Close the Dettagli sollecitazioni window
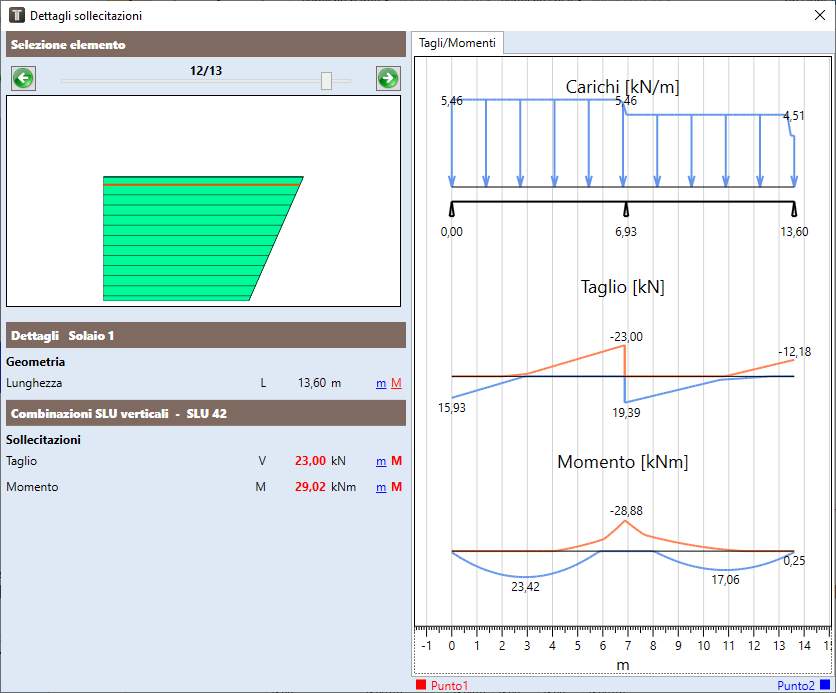836x693 pixels. [820, 15]
